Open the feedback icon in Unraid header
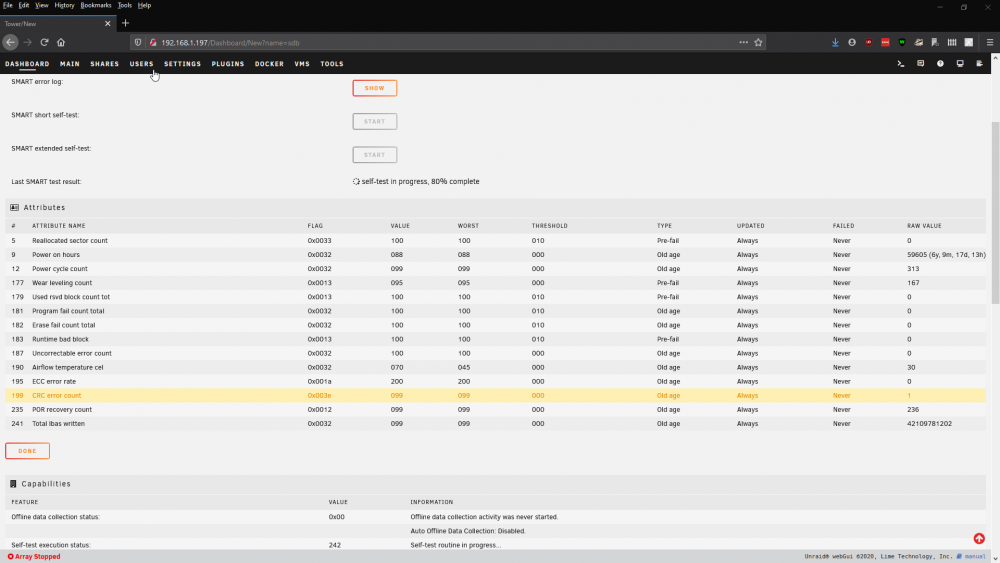Image resolution: width=1000 pixels, height=563 pixels. click(x=920, y=64)
